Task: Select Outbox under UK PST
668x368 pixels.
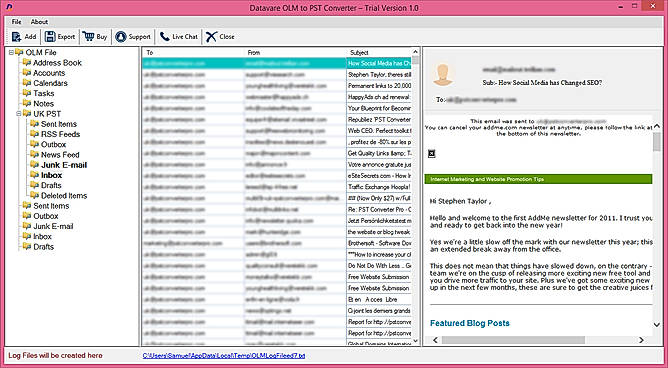Action: coord(54,144)
